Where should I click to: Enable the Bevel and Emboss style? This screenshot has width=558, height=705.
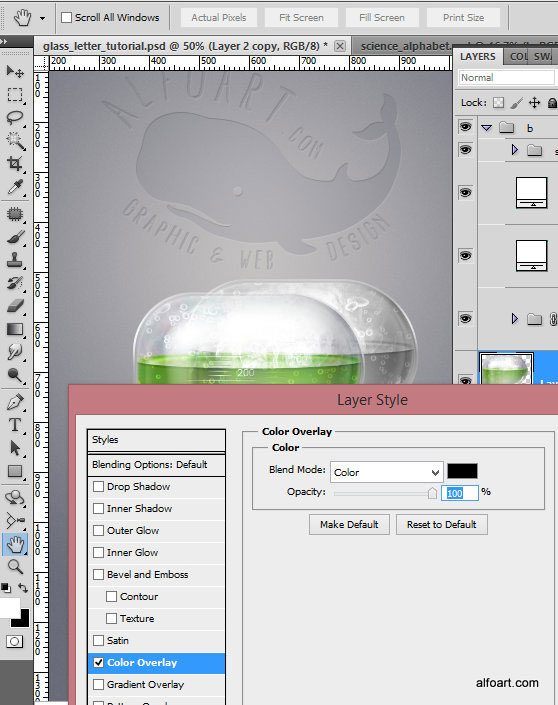pyautogui.click(x=98, y=575)
